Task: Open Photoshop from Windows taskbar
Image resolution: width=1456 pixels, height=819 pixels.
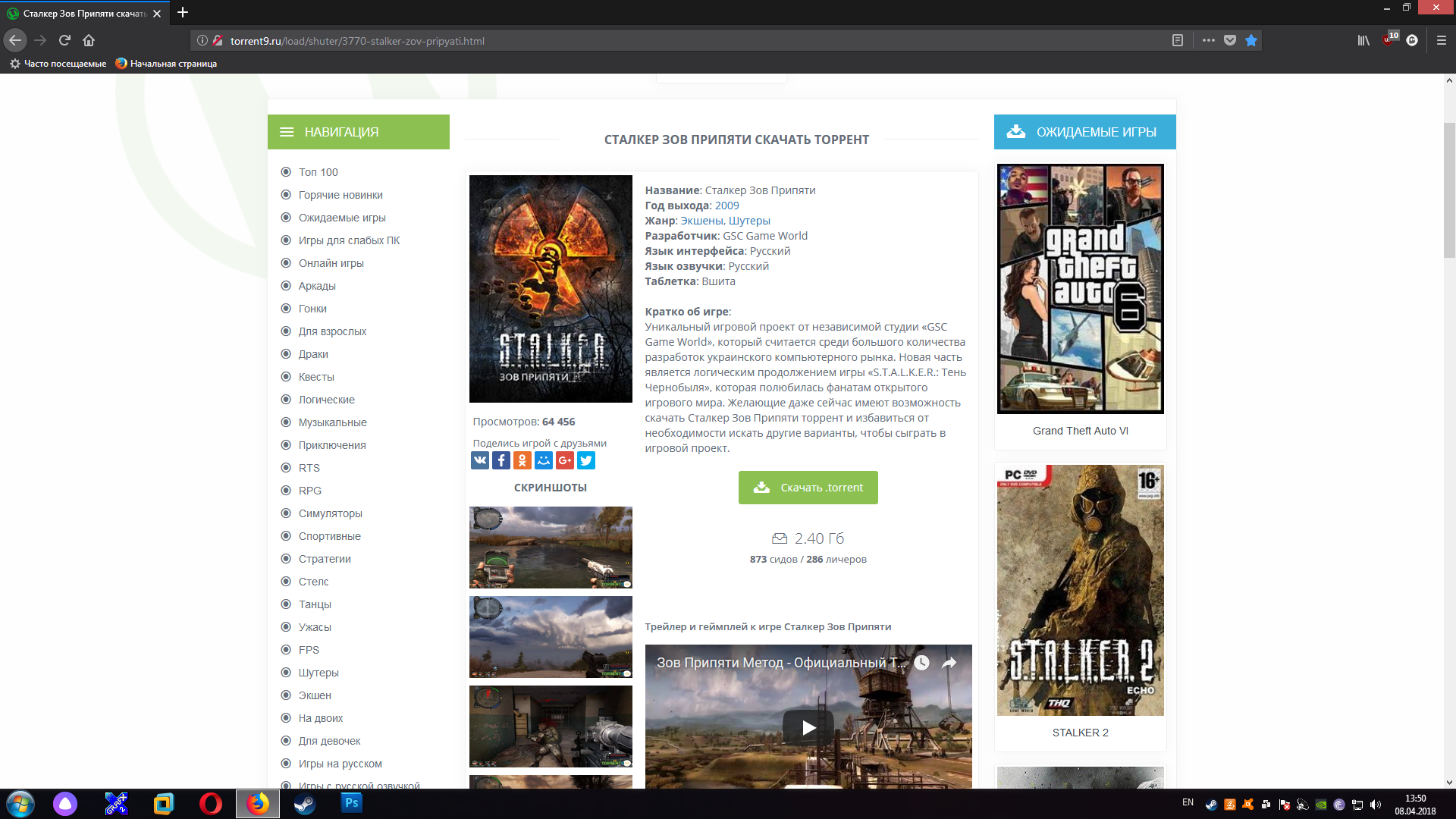Action: (351, 803)
